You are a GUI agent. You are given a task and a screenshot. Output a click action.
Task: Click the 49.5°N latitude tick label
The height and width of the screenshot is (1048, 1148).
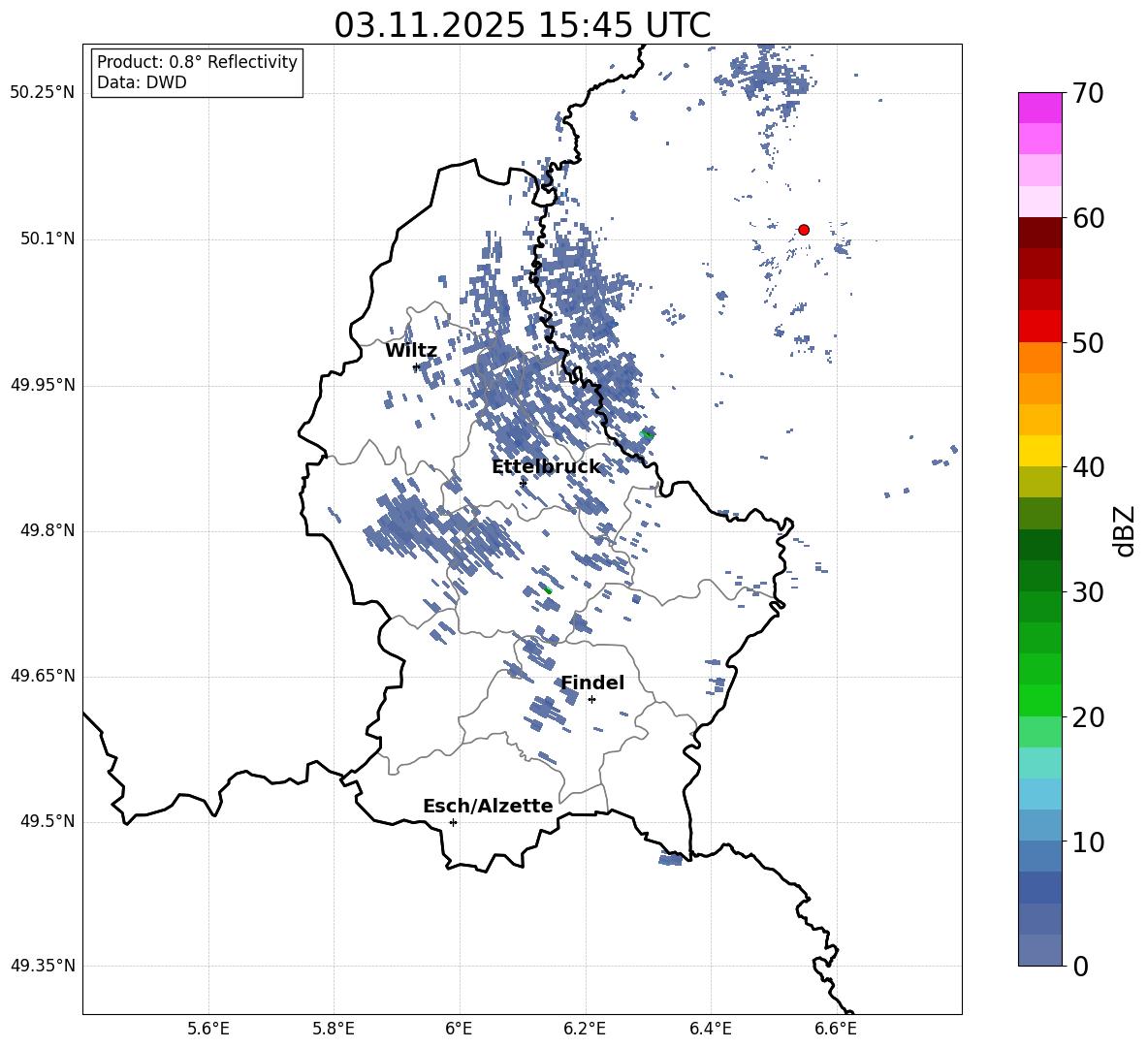[48, 821]
